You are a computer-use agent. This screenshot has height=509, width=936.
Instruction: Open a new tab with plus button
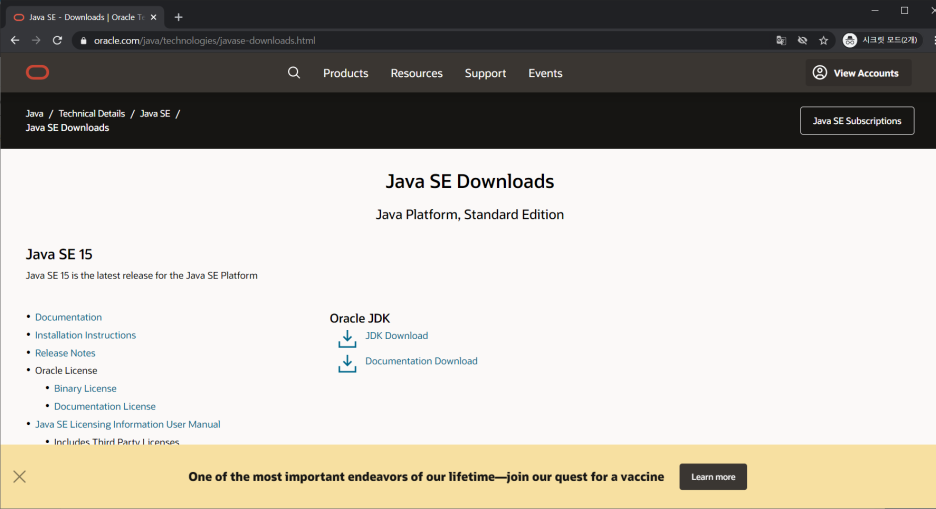click(x=178, y=17)
